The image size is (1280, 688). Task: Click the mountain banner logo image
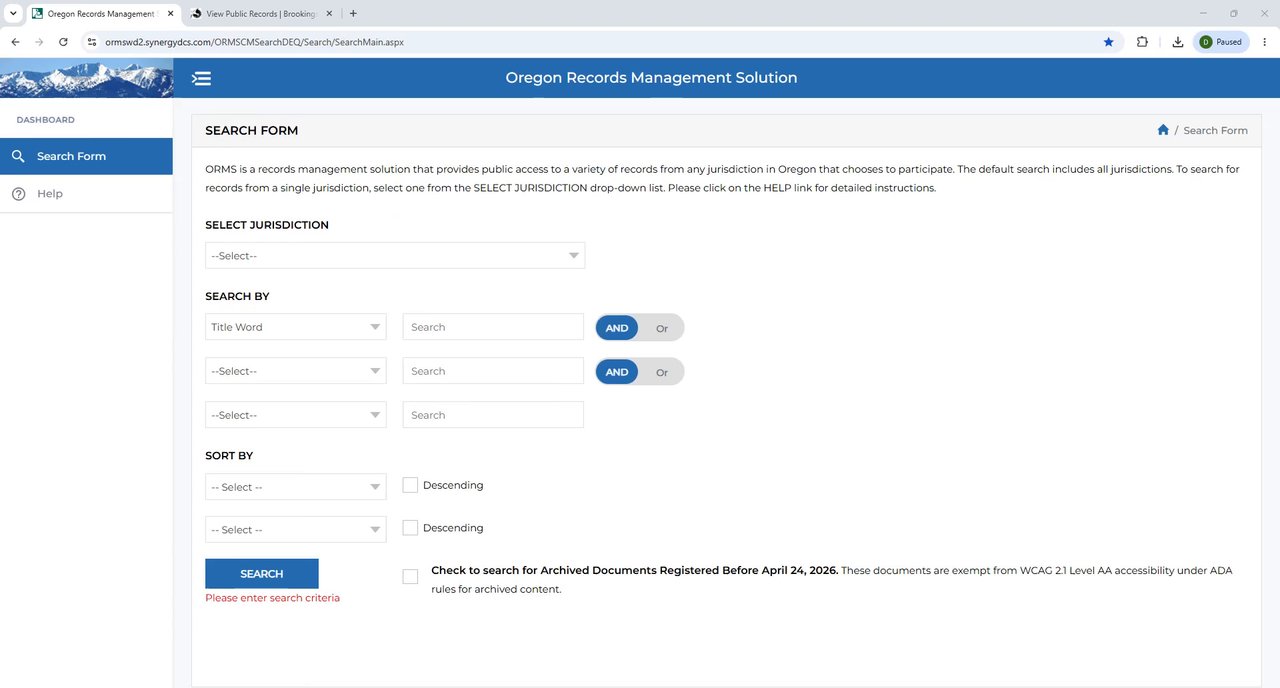pyautogui.click(x=86, y=78)
